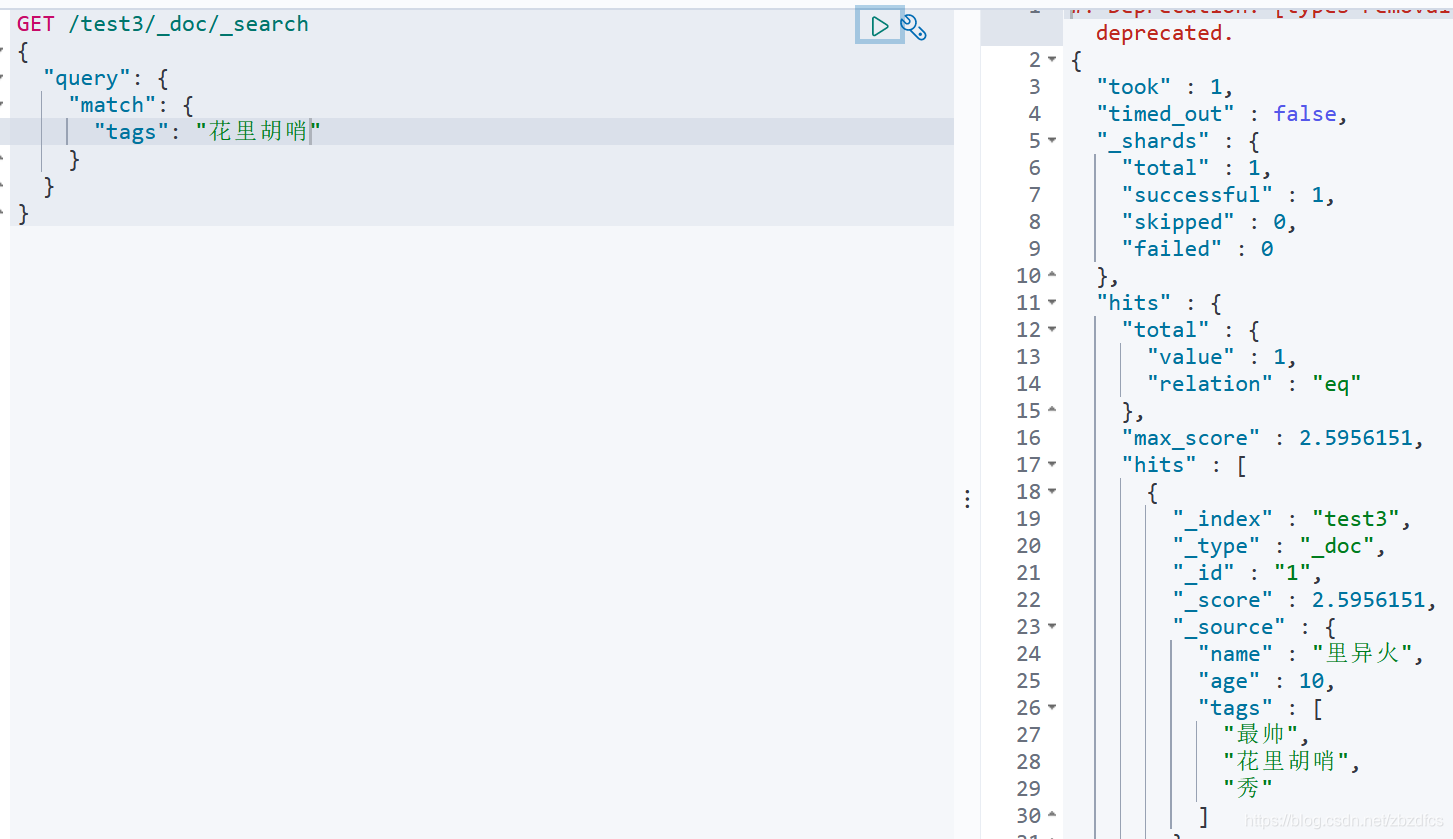This screenshot has height=839, width=1453.
Task: Click the "age" : 10 line
Action: click(x=1266, y=681)
